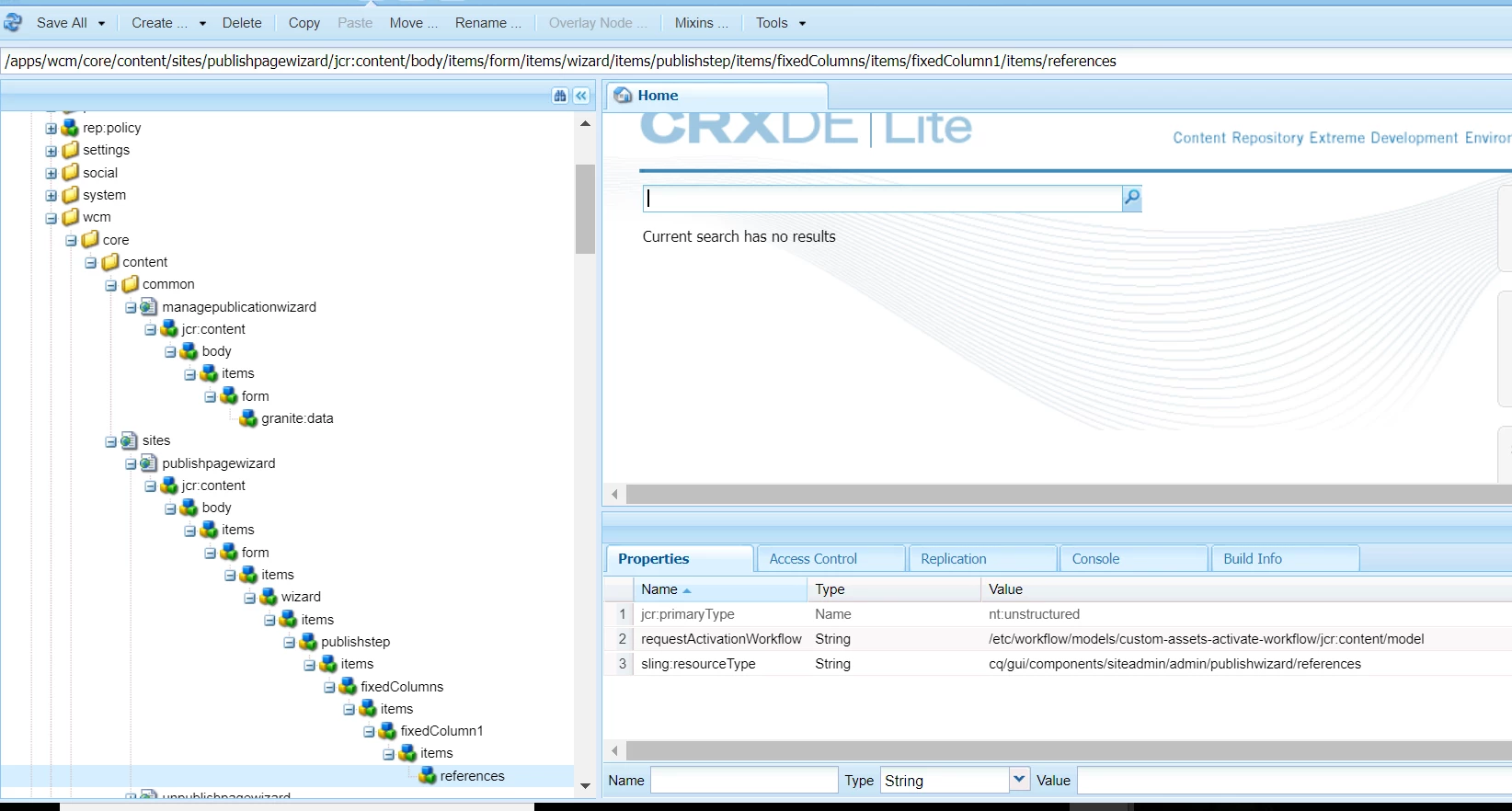
Task: Select the sling:resourceType property name
Action: (698, 664)
